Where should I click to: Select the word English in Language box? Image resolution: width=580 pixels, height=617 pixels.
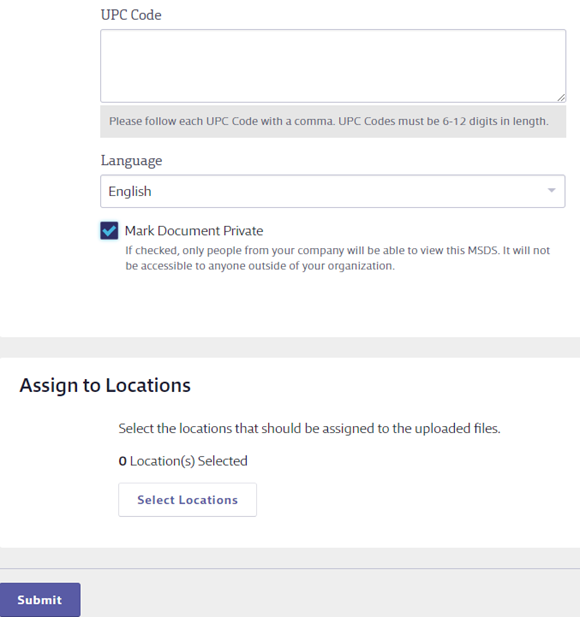(x=130, y=192)
